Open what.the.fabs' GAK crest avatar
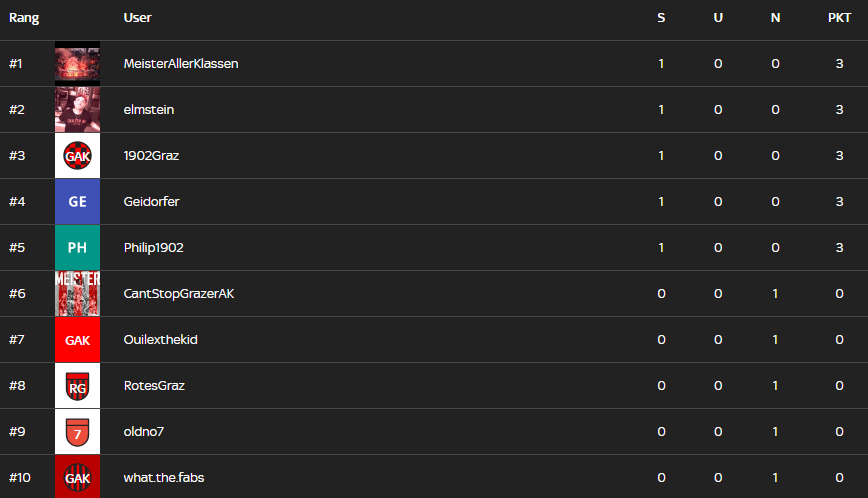The image size is (868, 498). [x=77, y=477]
